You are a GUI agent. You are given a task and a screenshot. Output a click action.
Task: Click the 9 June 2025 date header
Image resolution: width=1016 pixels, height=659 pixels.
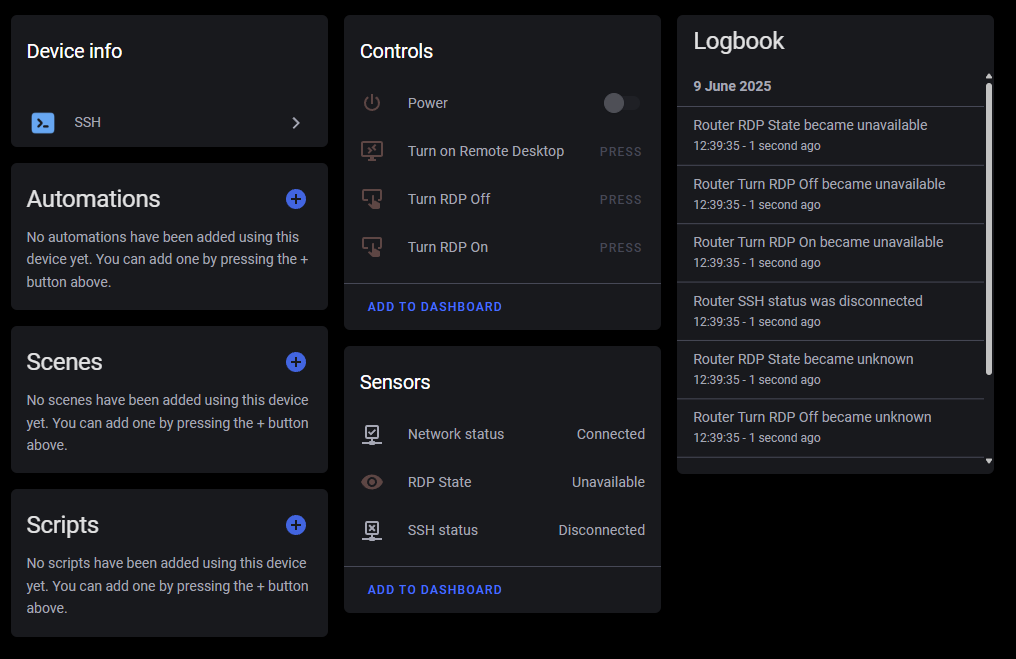click(x=732, y=86)
